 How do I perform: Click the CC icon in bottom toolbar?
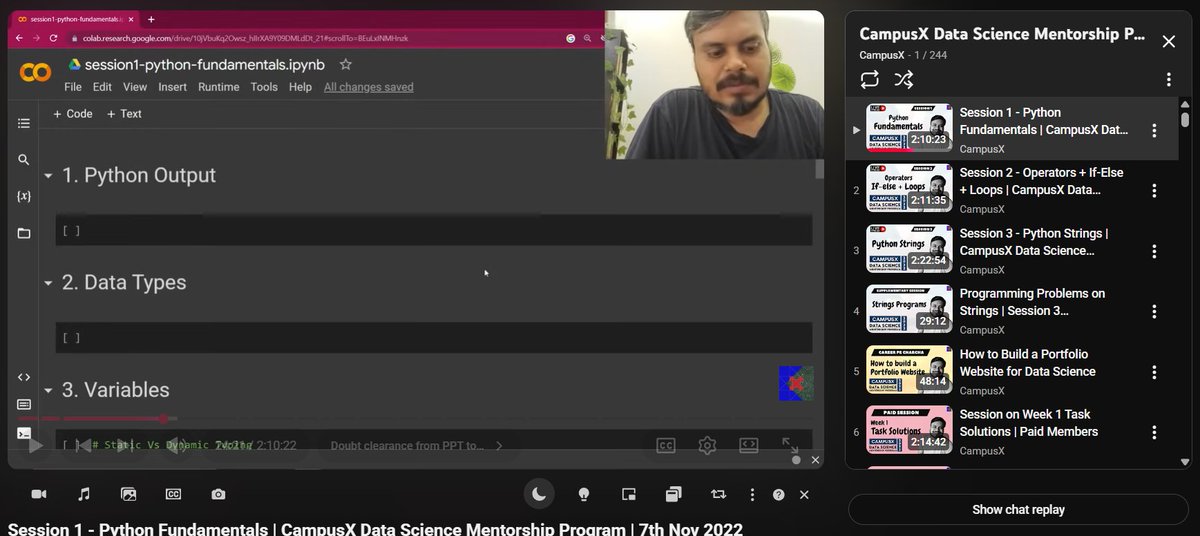pos(173,494)
